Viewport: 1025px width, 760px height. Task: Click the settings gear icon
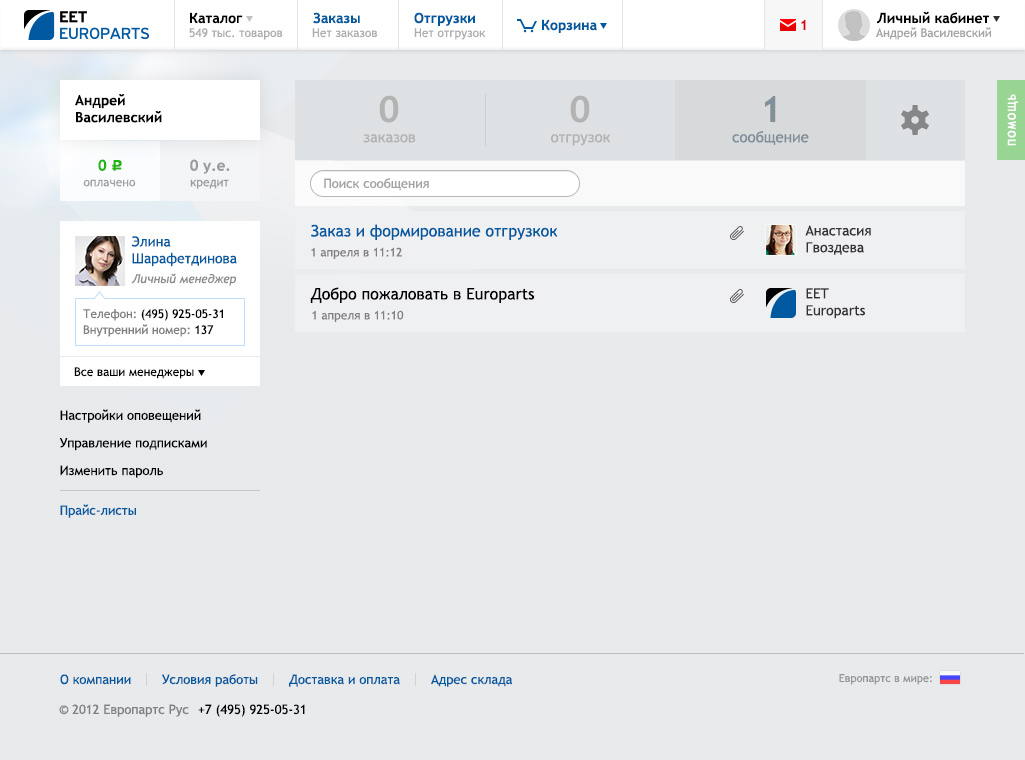(x=914, y=120)
